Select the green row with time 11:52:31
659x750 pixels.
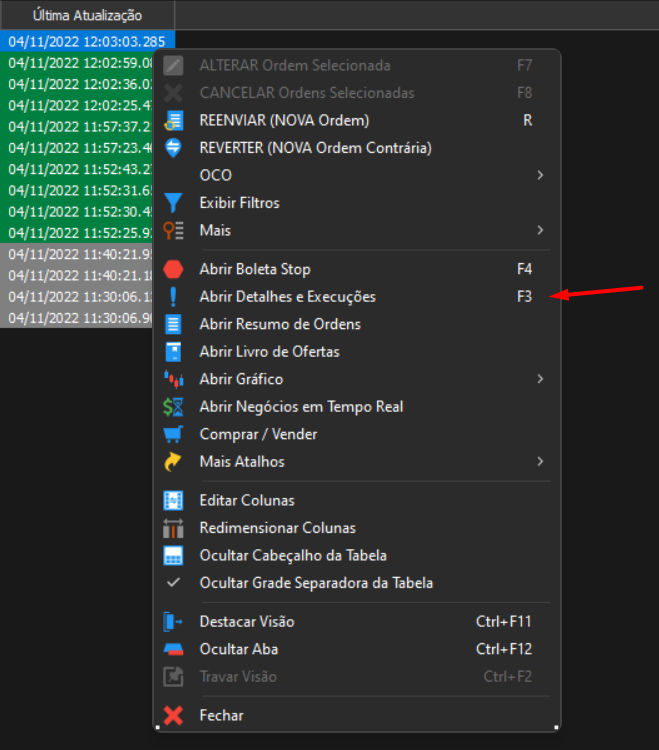tap(77, 190)
